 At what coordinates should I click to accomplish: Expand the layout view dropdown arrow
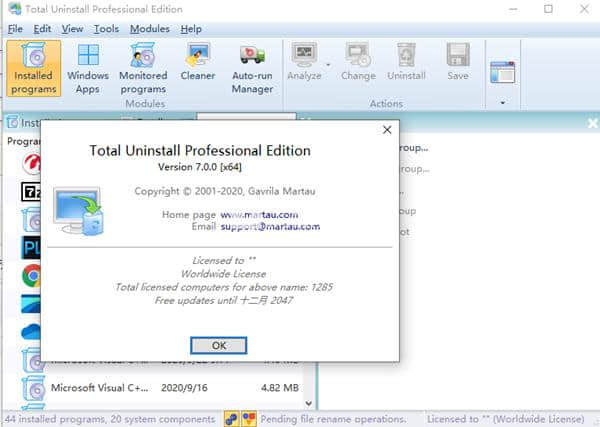pos(503,102)
